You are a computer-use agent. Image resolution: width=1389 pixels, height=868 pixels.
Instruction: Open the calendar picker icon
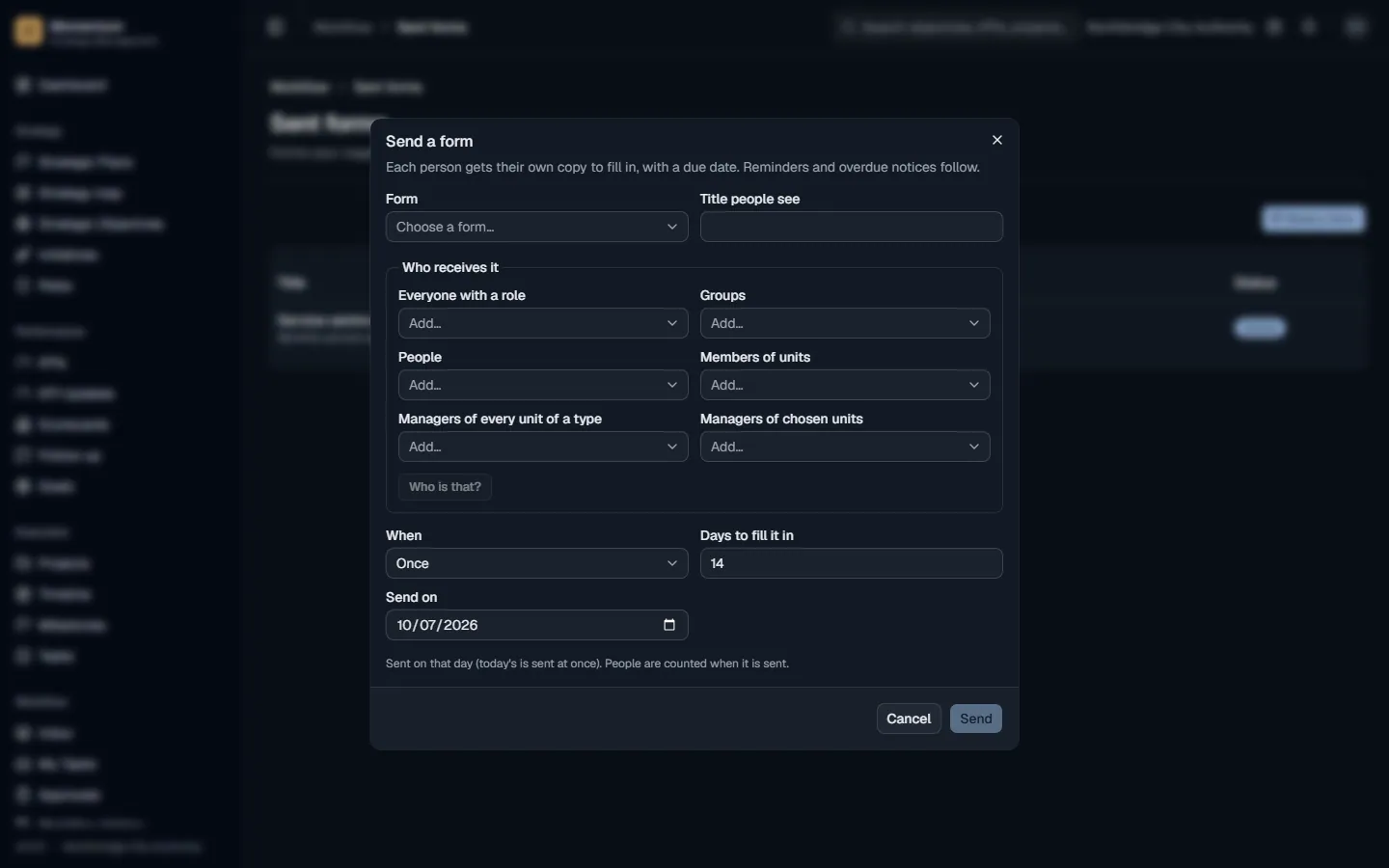click(669, 625)
